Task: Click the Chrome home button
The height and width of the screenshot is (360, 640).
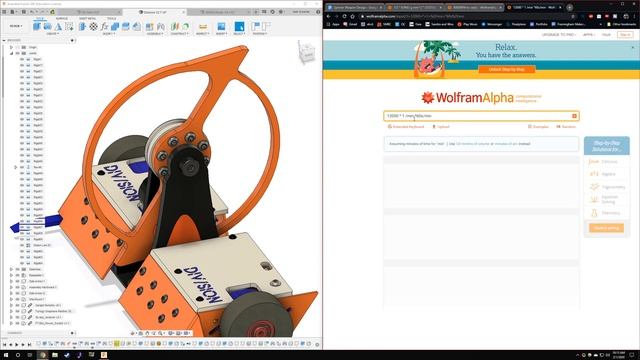Action: (x=352, y=16)
